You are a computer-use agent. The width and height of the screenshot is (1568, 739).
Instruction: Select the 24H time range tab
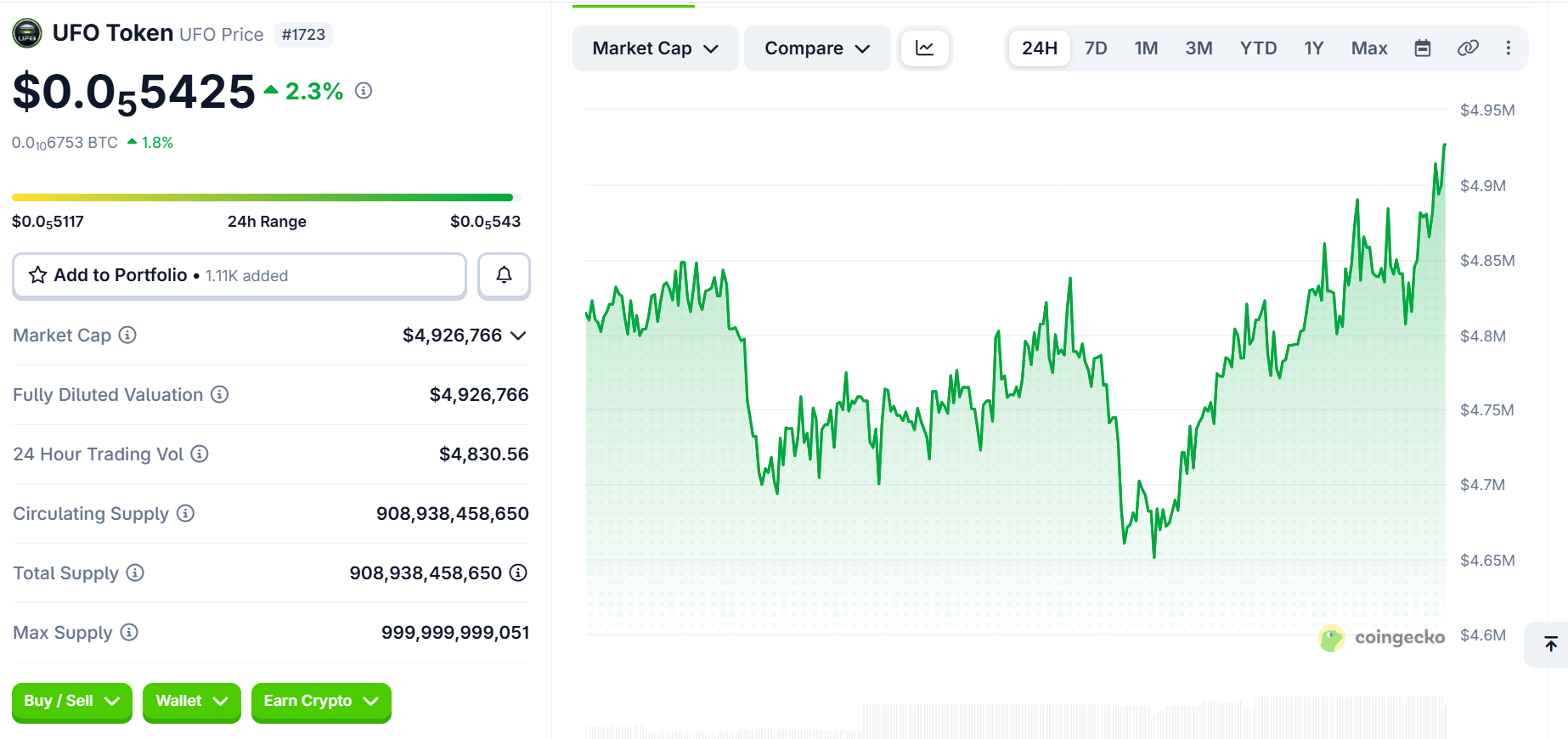point(1040,48)
